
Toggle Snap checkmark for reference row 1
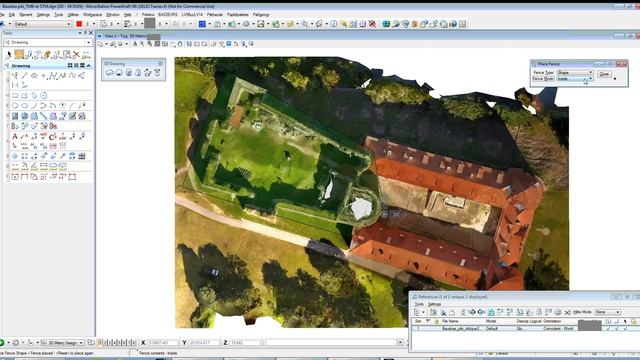pos(617,328)
